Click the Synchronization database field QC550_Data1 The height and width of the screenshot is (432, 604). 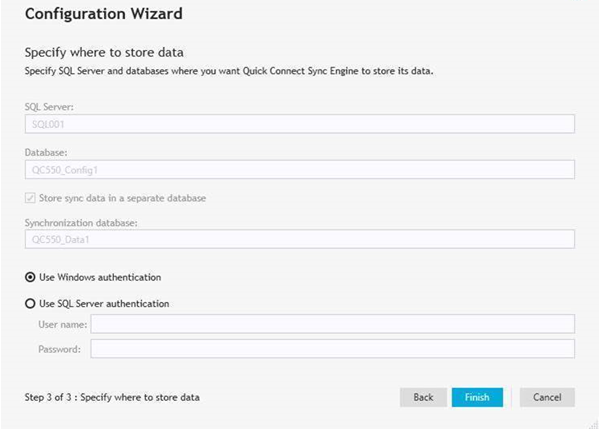click(x=300, y=239)
